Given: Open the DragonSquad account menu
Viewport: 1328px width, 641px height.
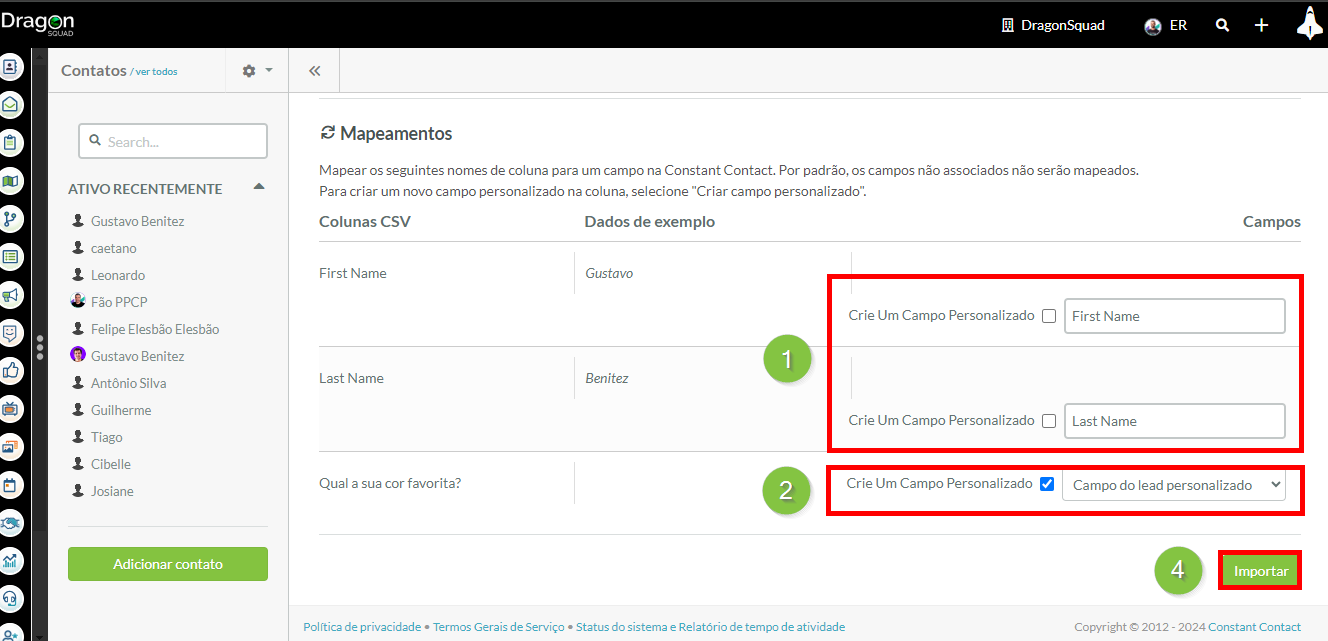Looking at the screenshot, I should [x=1053, y=26].
